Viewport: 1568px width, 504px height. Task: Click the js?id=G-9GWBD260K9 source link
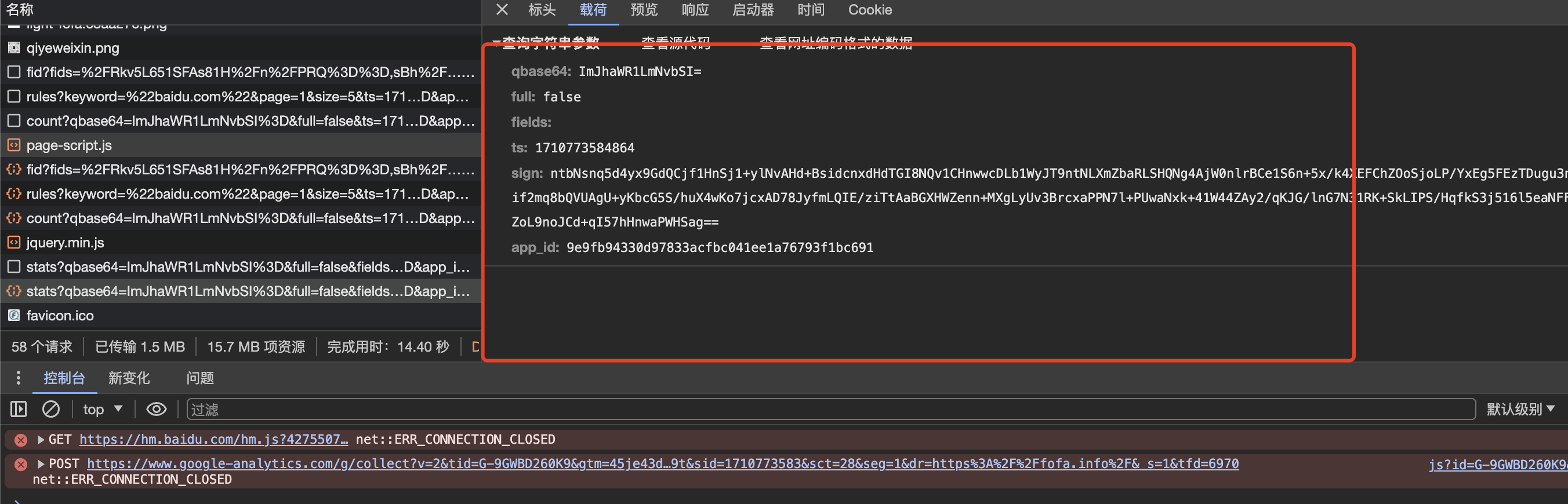coord(1497,465)
